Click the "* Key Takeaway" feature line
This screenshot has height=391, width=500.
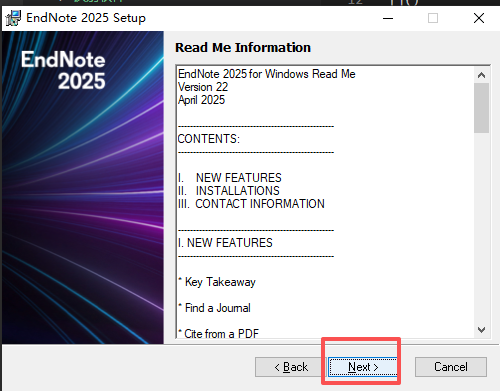(217, 282)
